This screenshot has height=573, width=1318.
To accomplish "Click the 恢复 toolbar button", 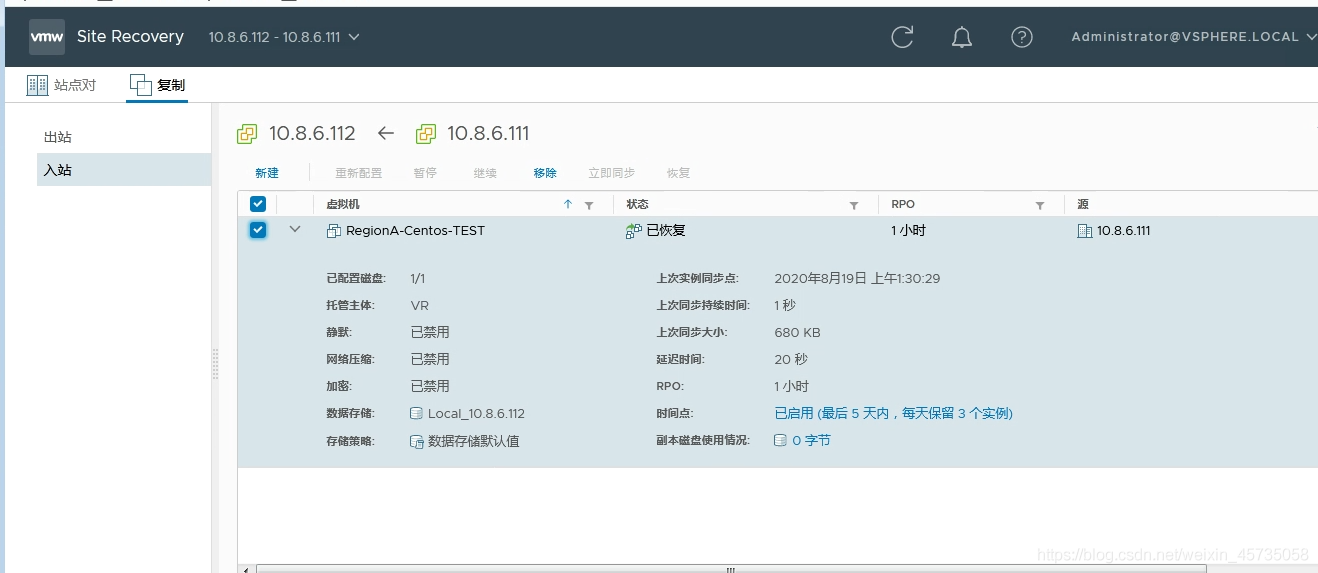I will [x=678, y=173].
